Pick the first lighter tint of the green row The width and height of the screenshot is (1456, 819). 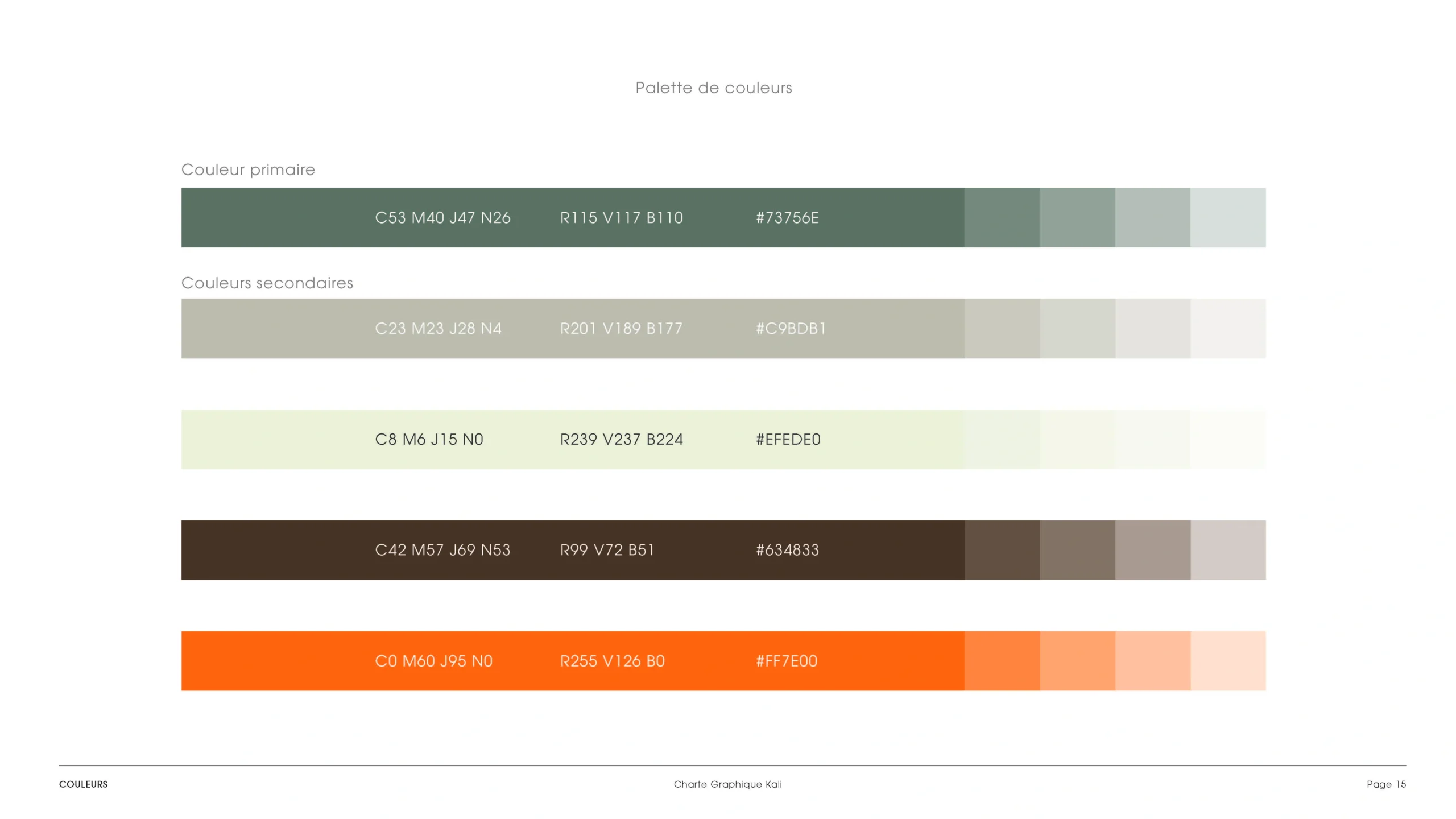point(1002,218)
